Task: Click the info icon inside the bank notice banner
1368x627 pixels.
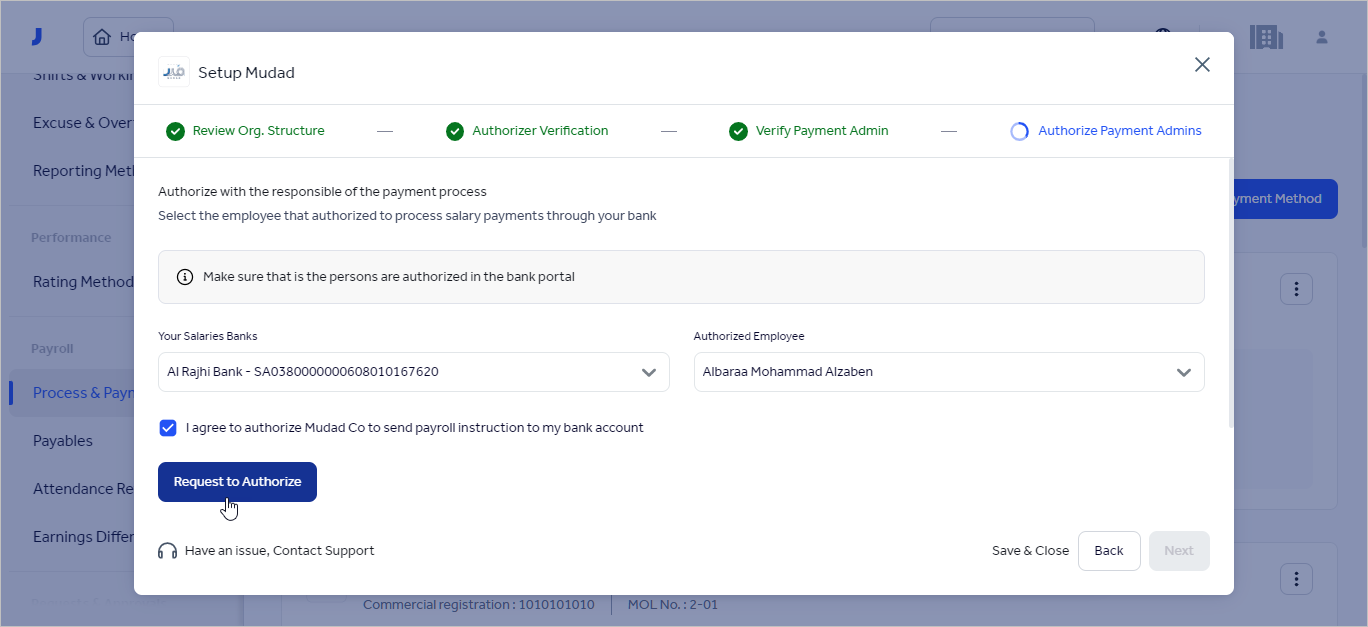Action: [x=185, y=276]
